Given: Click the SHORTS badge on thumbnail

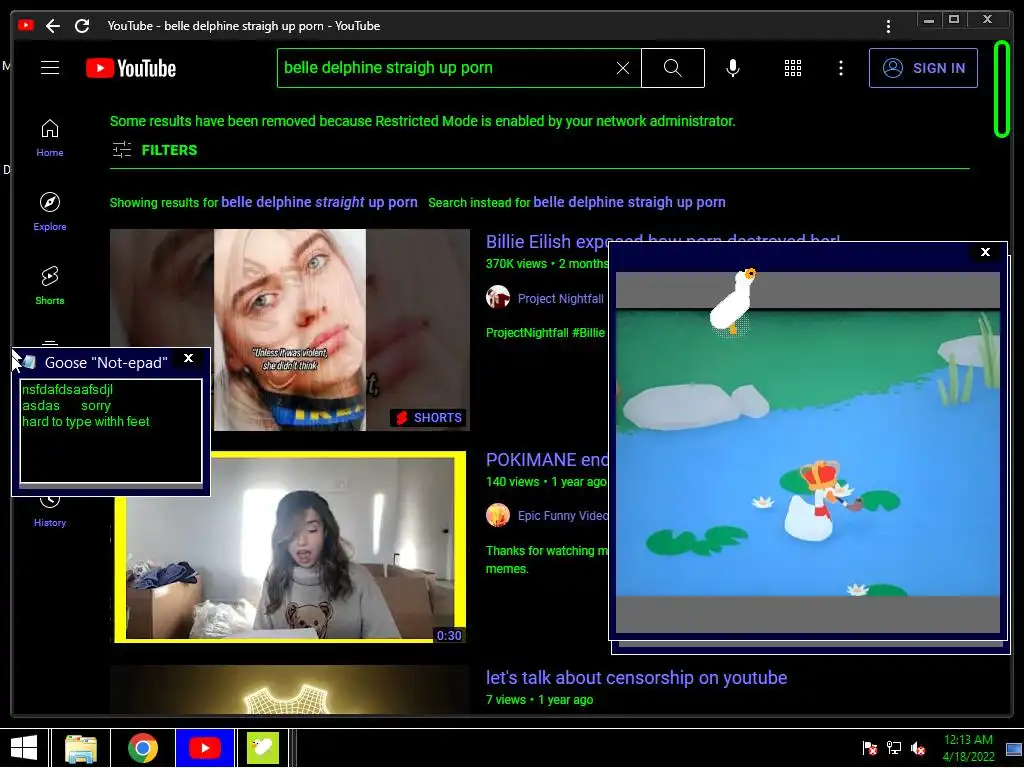Looking at the screenshot, I should tap(429, 418).
